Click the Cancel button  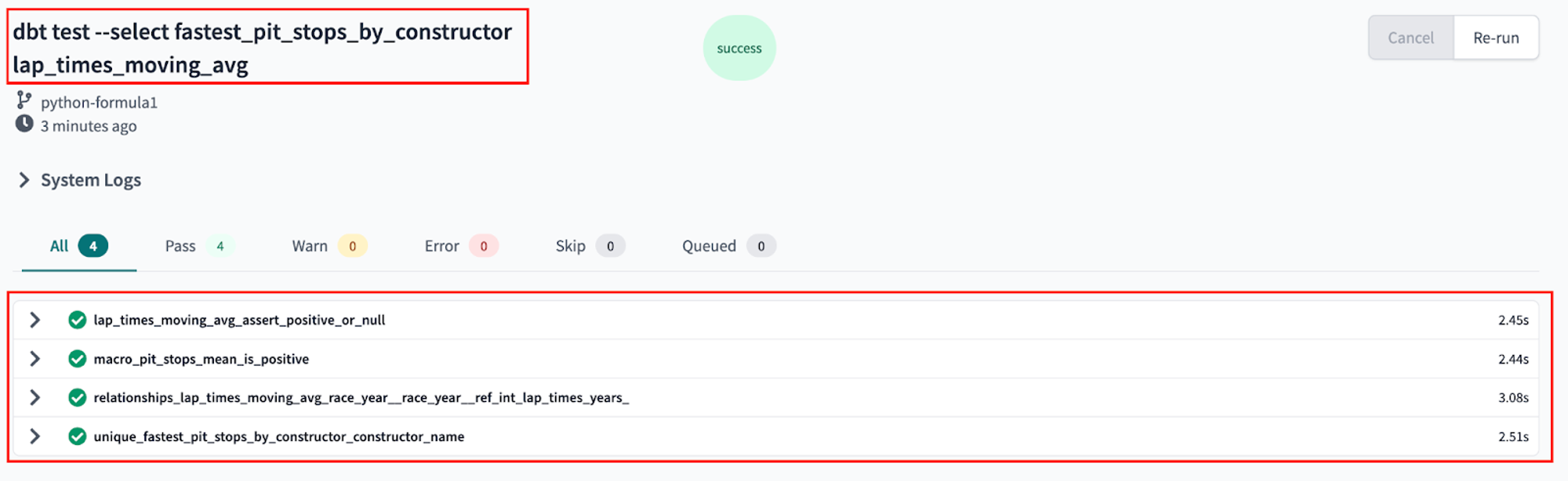(1410, 37)
